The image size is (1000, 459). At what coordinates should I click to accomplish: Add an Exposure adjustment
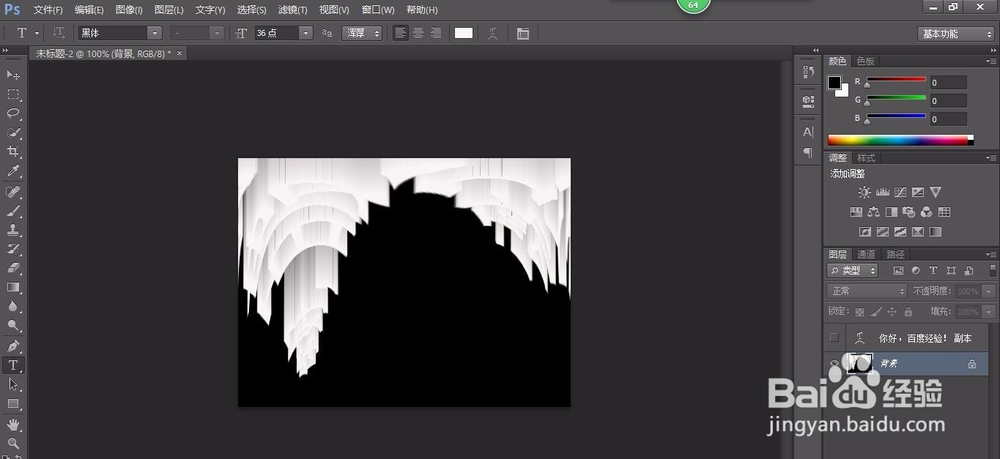918,192
